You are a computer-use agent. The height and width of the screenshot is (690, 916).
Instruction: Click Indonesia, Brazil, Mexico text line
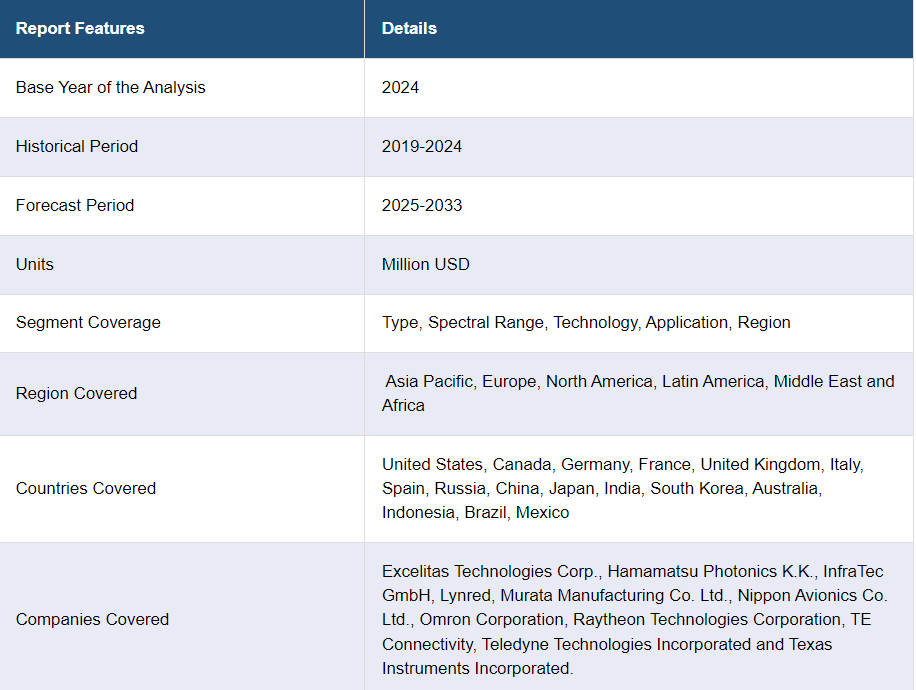coord(476,512)
